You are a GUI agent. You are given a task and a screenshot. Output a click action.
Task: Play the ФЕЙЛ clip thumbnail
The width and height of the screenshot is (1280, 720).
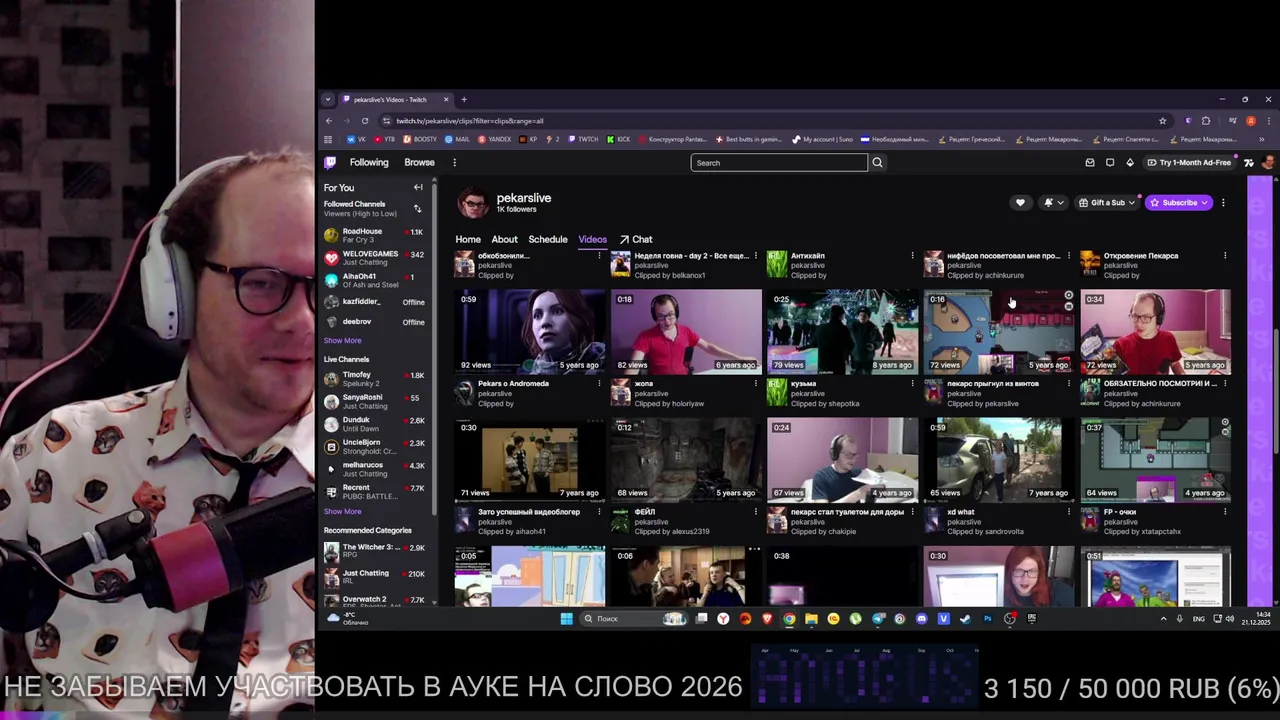click(x=686, y=459)
